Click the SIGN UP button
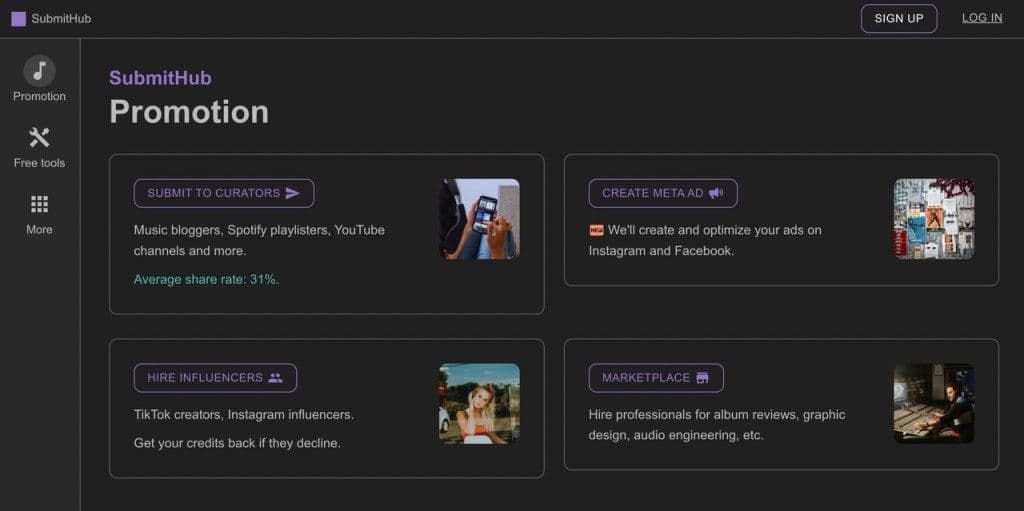Screen dimensions: 1024x511 tap(899, 18)
